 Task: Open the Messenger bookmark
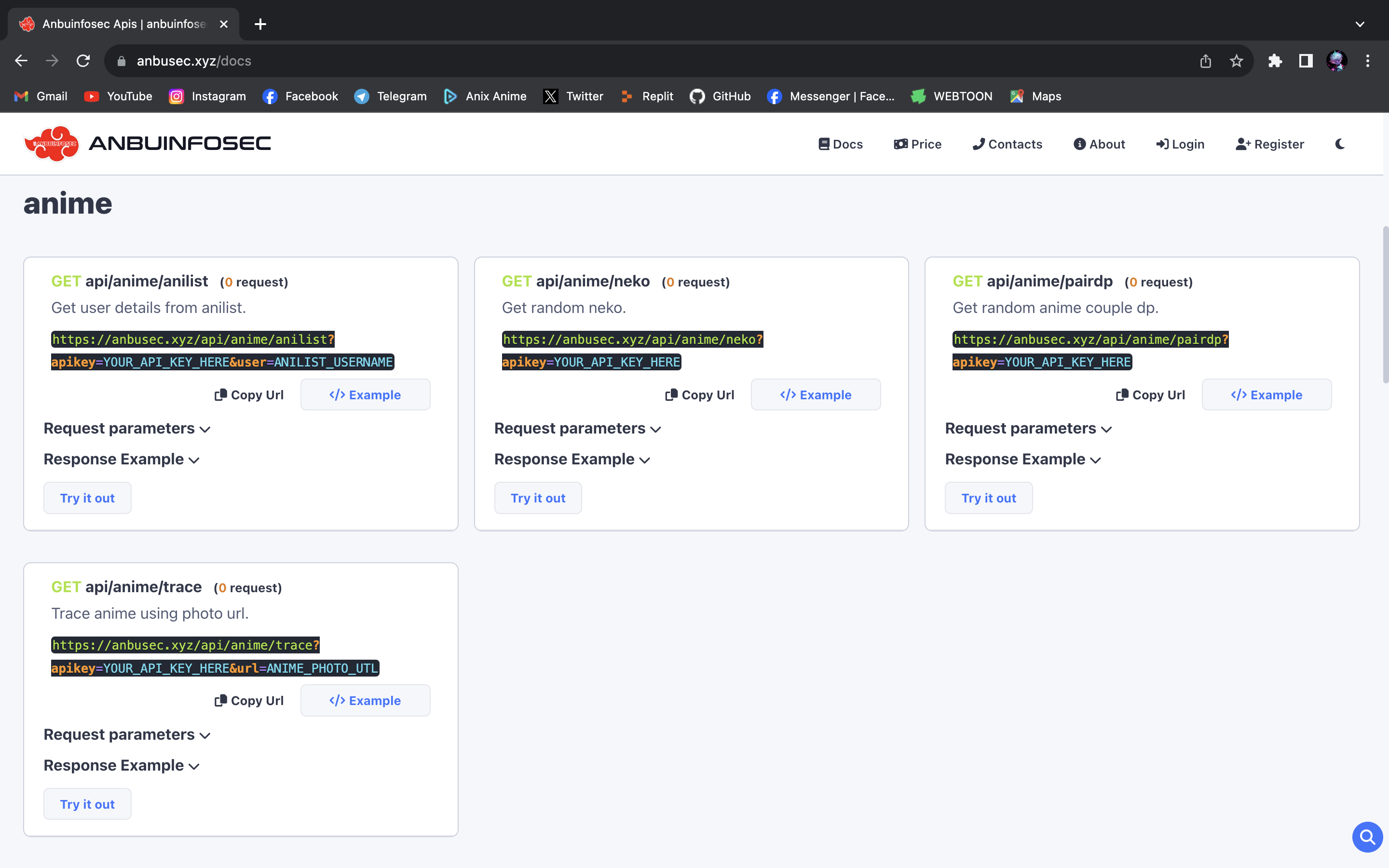click(831, 96)
